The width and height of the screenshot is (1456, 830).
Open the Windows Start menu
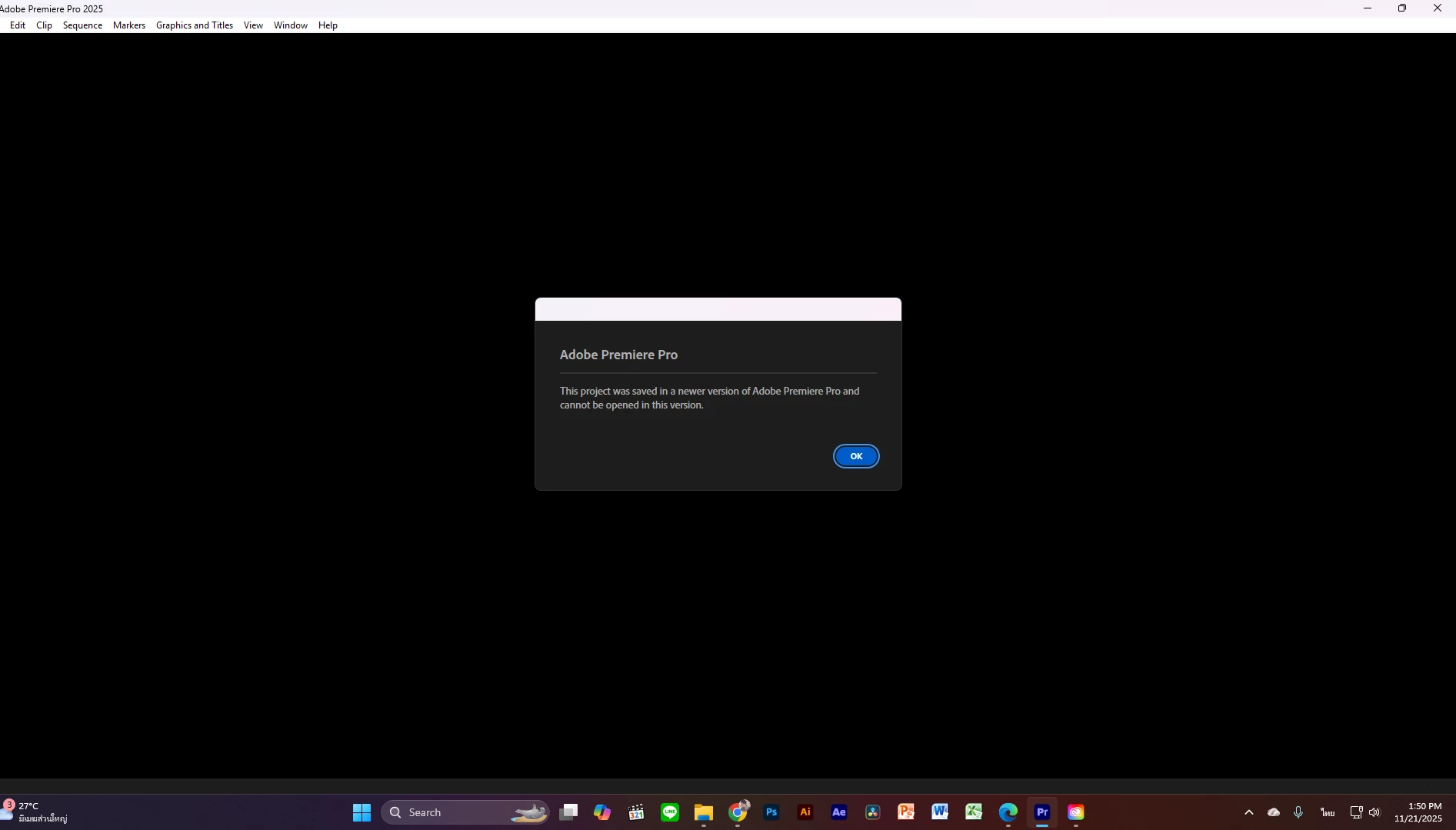point(362,812)
